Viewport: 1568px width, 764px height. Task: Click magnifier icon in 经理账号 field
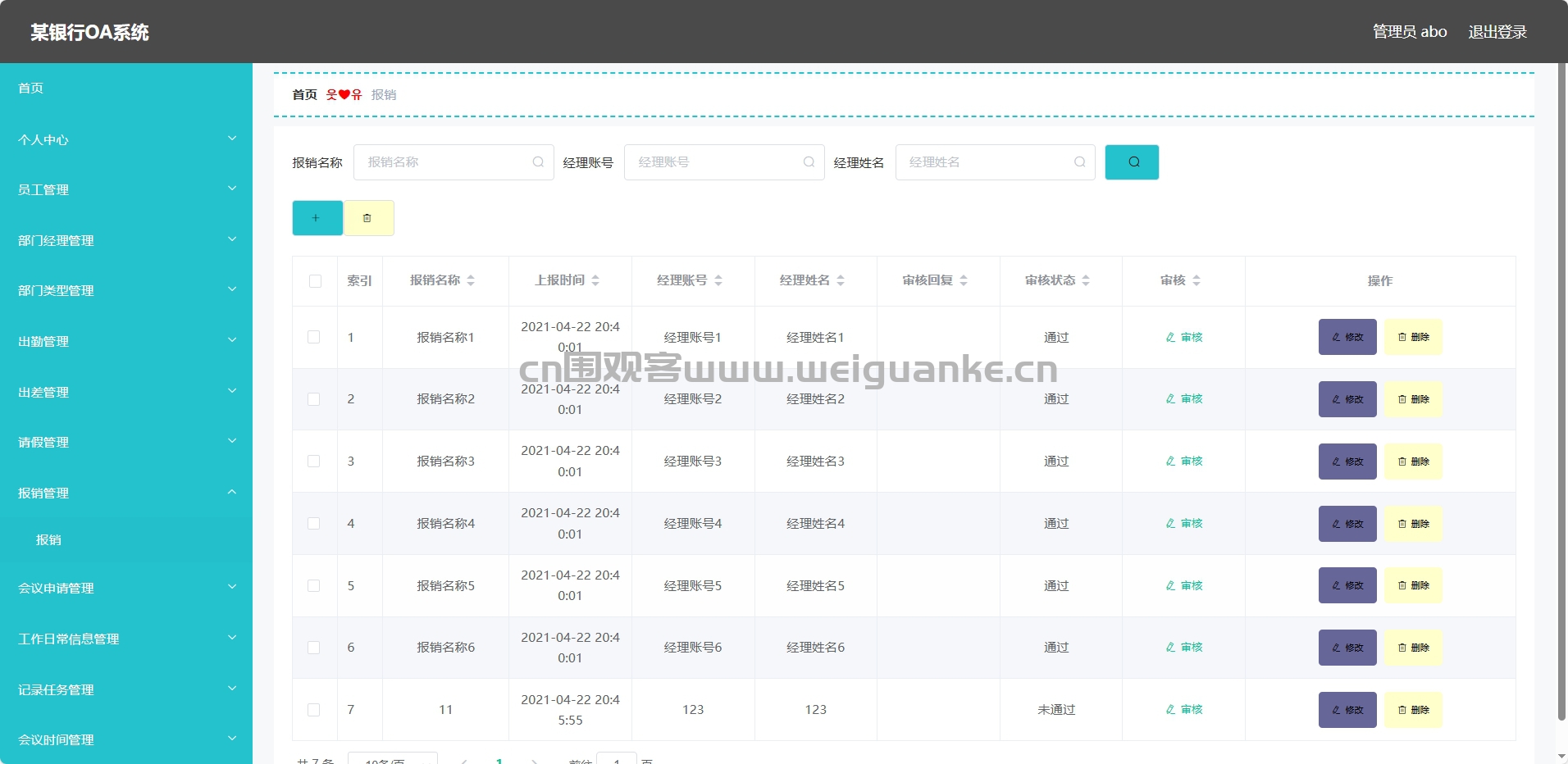click(809, 162)
